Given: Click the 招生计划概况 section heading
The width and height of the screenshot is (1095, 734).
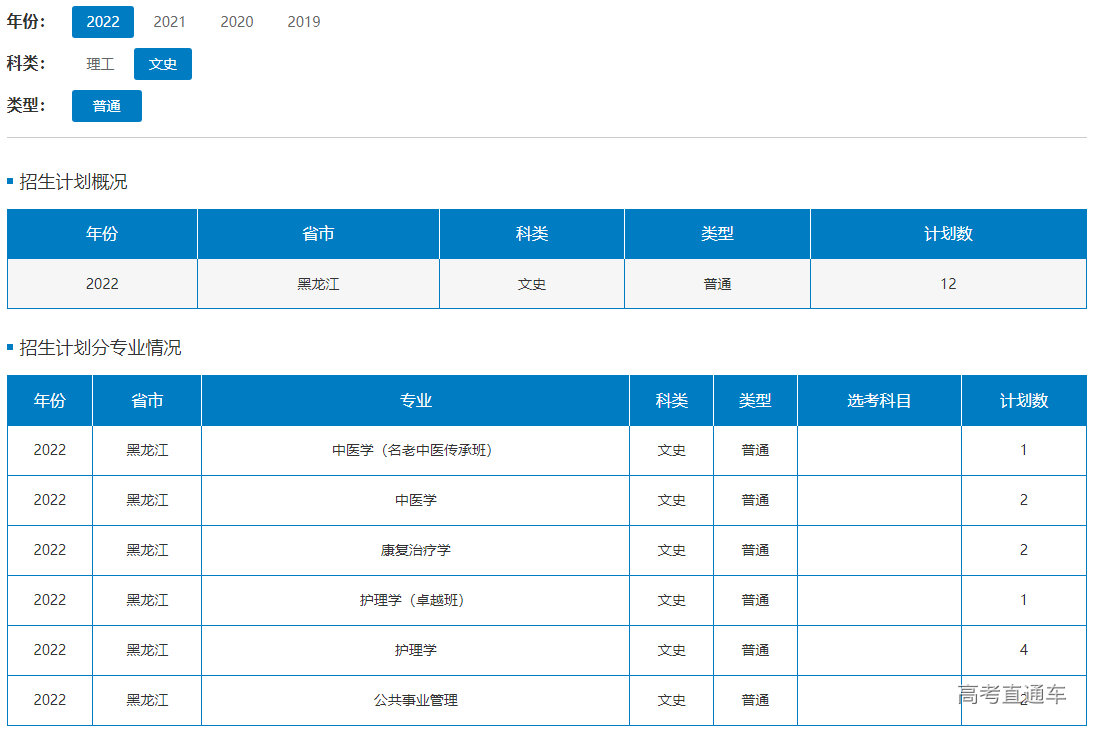Looking at the screenshot, I should 73,182.
